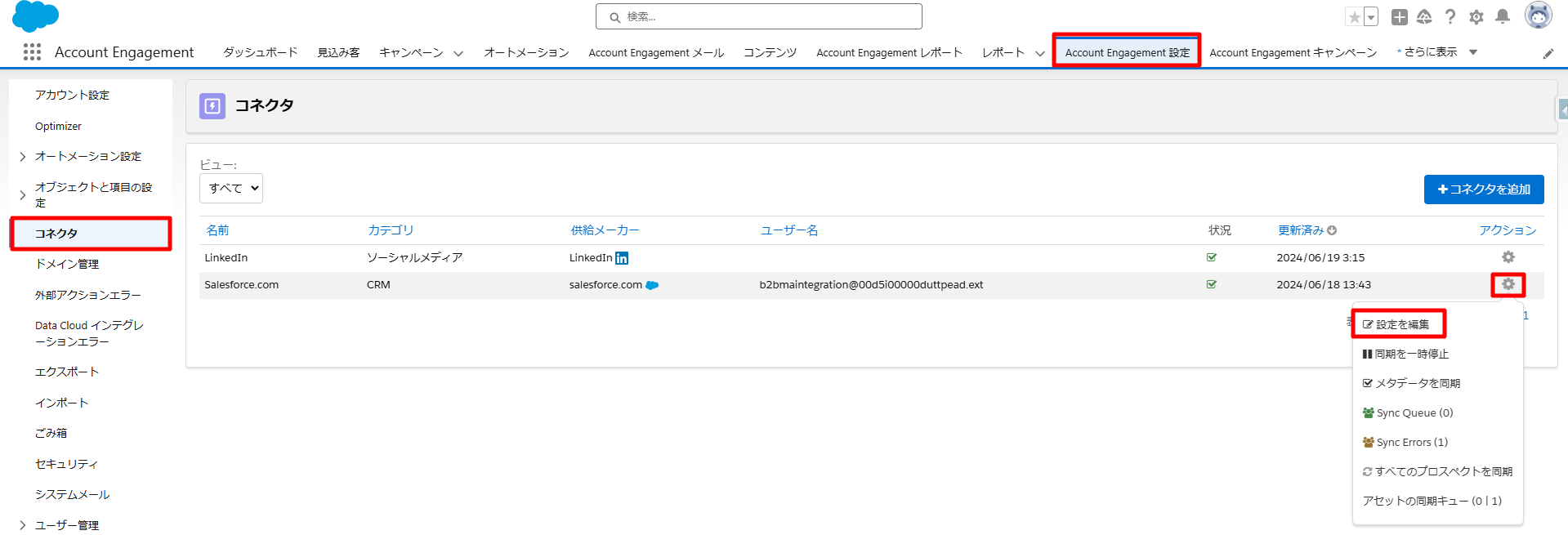Click the コネクタを追加 button

1484,189
